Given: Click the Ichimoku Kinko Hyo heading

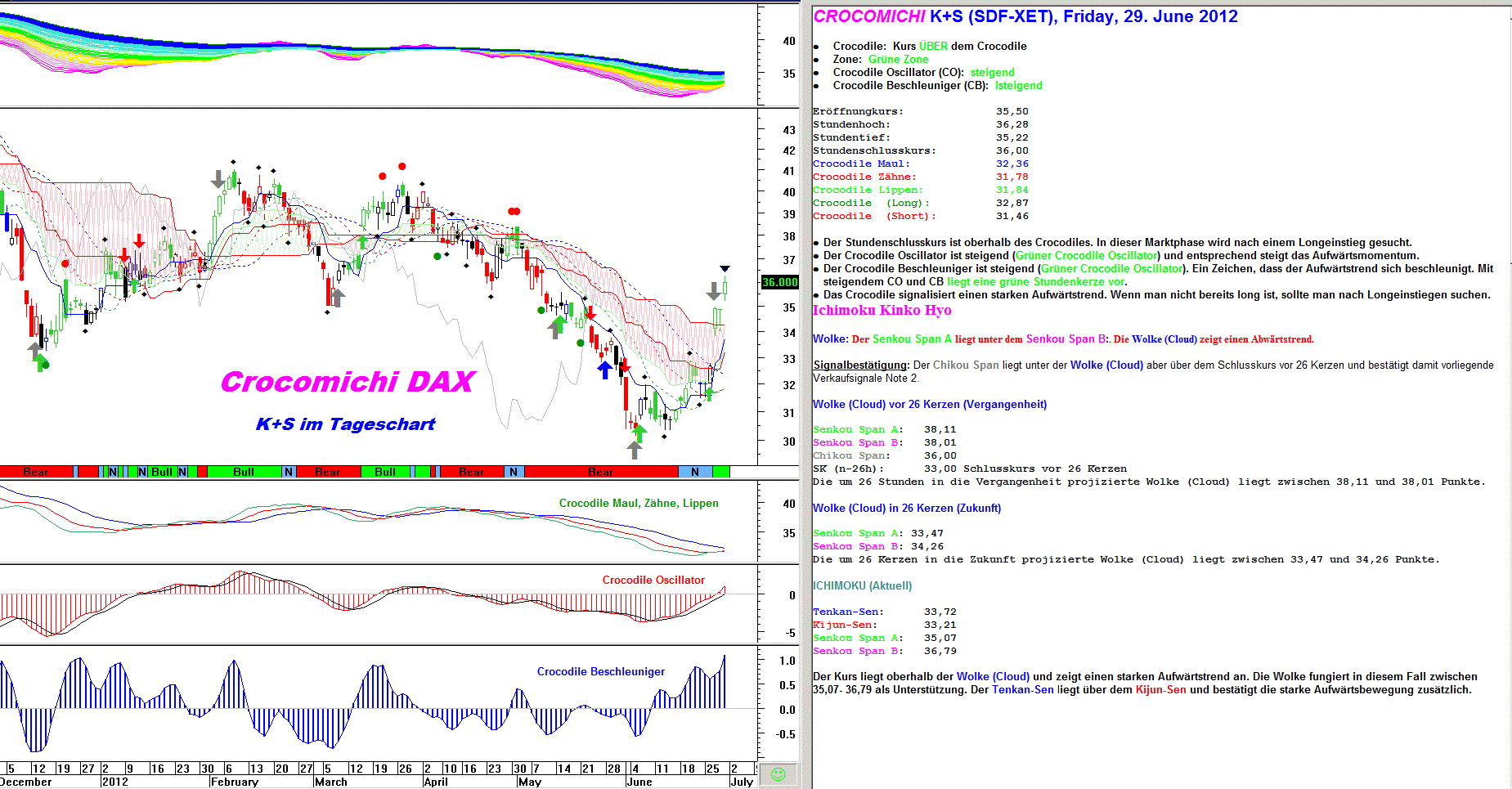Looking at the screenshot, I should coord(882,310).
